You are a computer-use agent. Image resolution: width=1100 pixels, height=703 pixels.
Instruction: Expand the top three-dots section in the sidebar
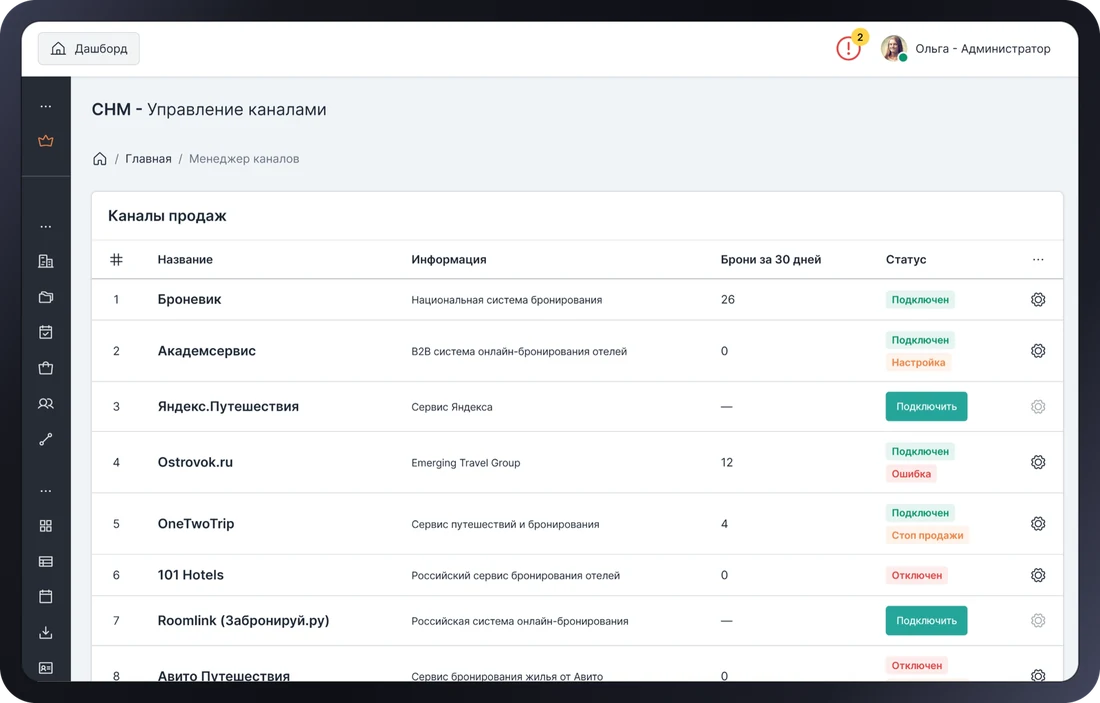click(46, 106)
